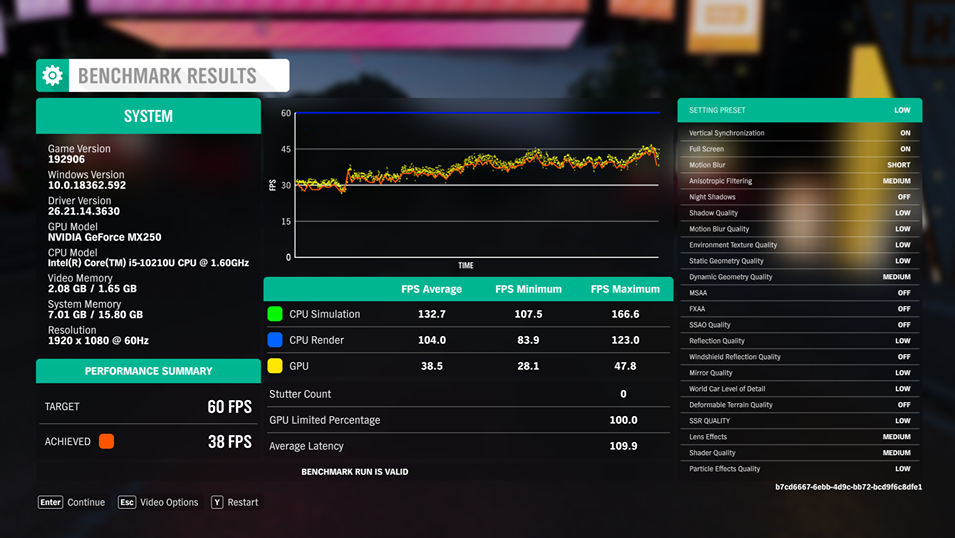Open the Setting Preset LOW selector

(901, 110)
